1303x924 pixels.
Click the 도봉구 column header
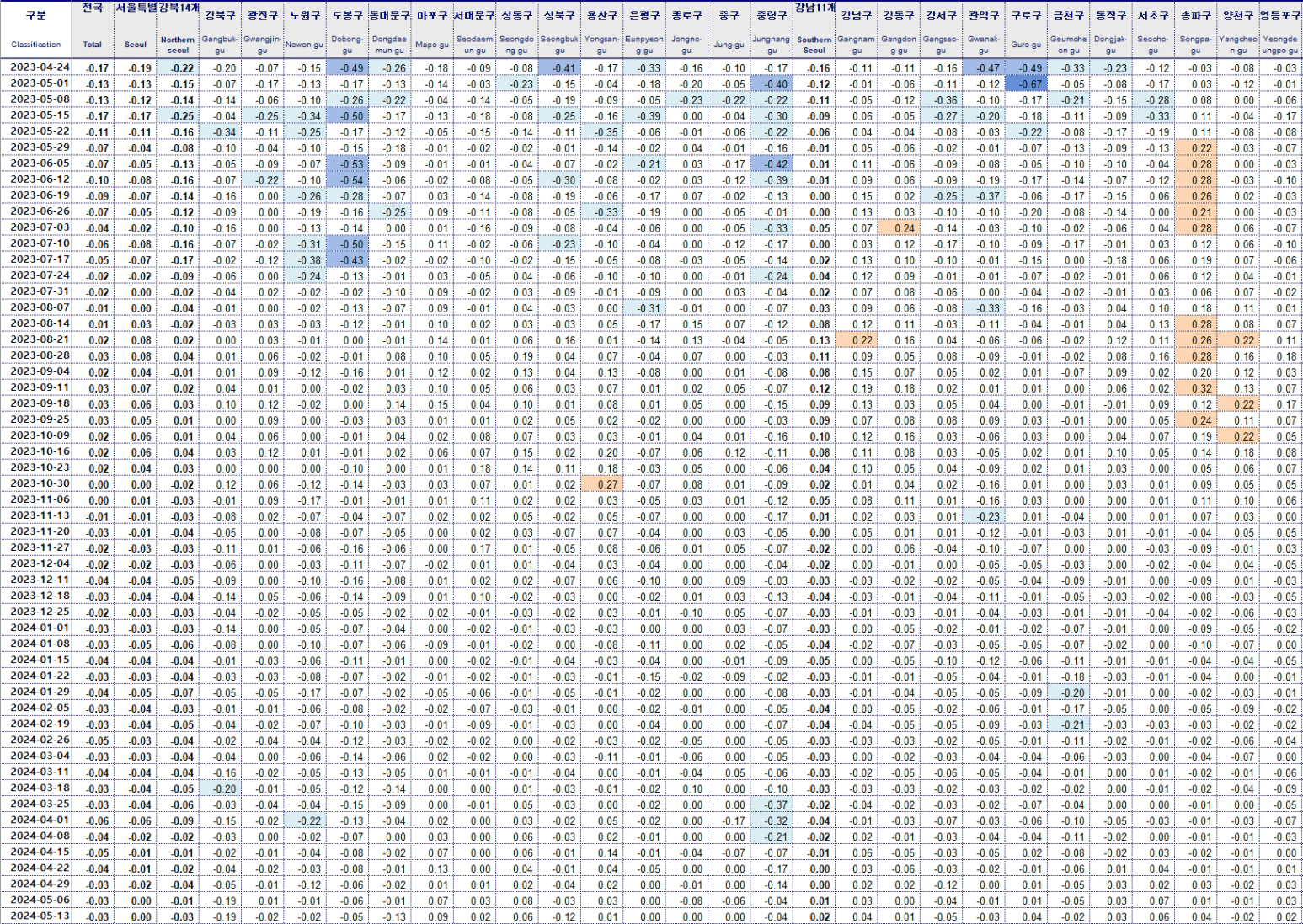point(347,16)
